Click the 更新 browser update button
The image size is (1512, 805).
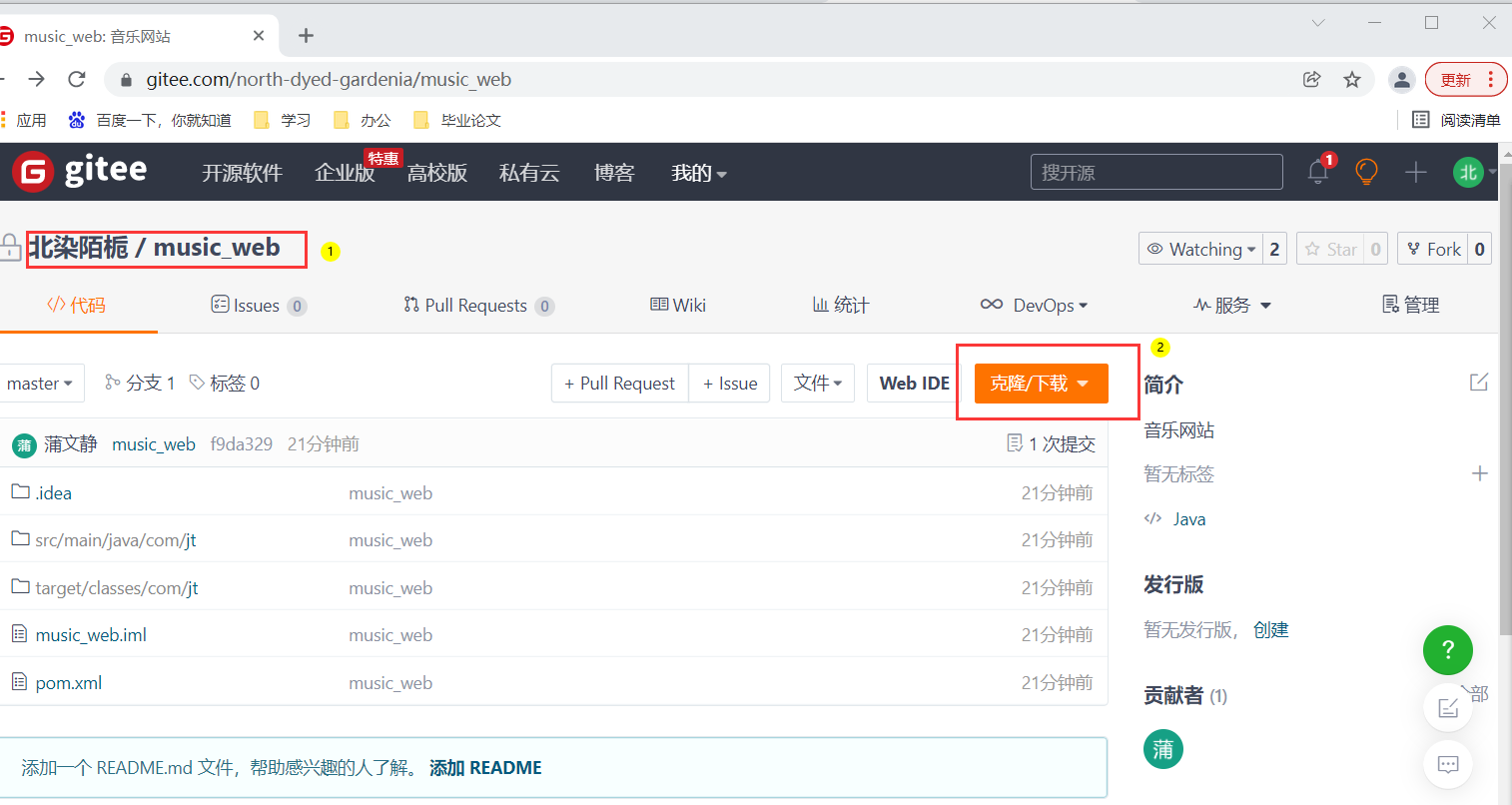point(1465,80)
